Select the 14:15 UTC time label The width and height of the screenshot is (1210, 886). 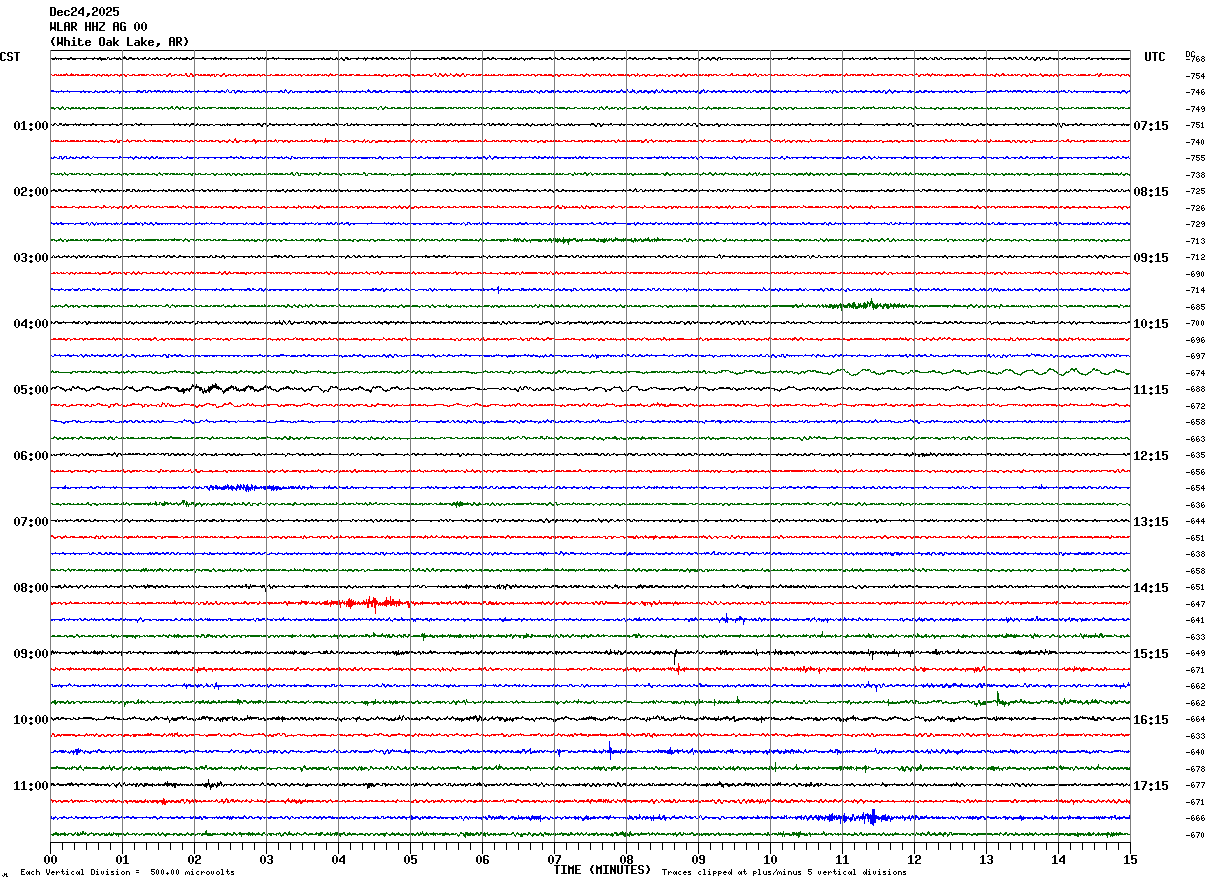pos(1150,588)
